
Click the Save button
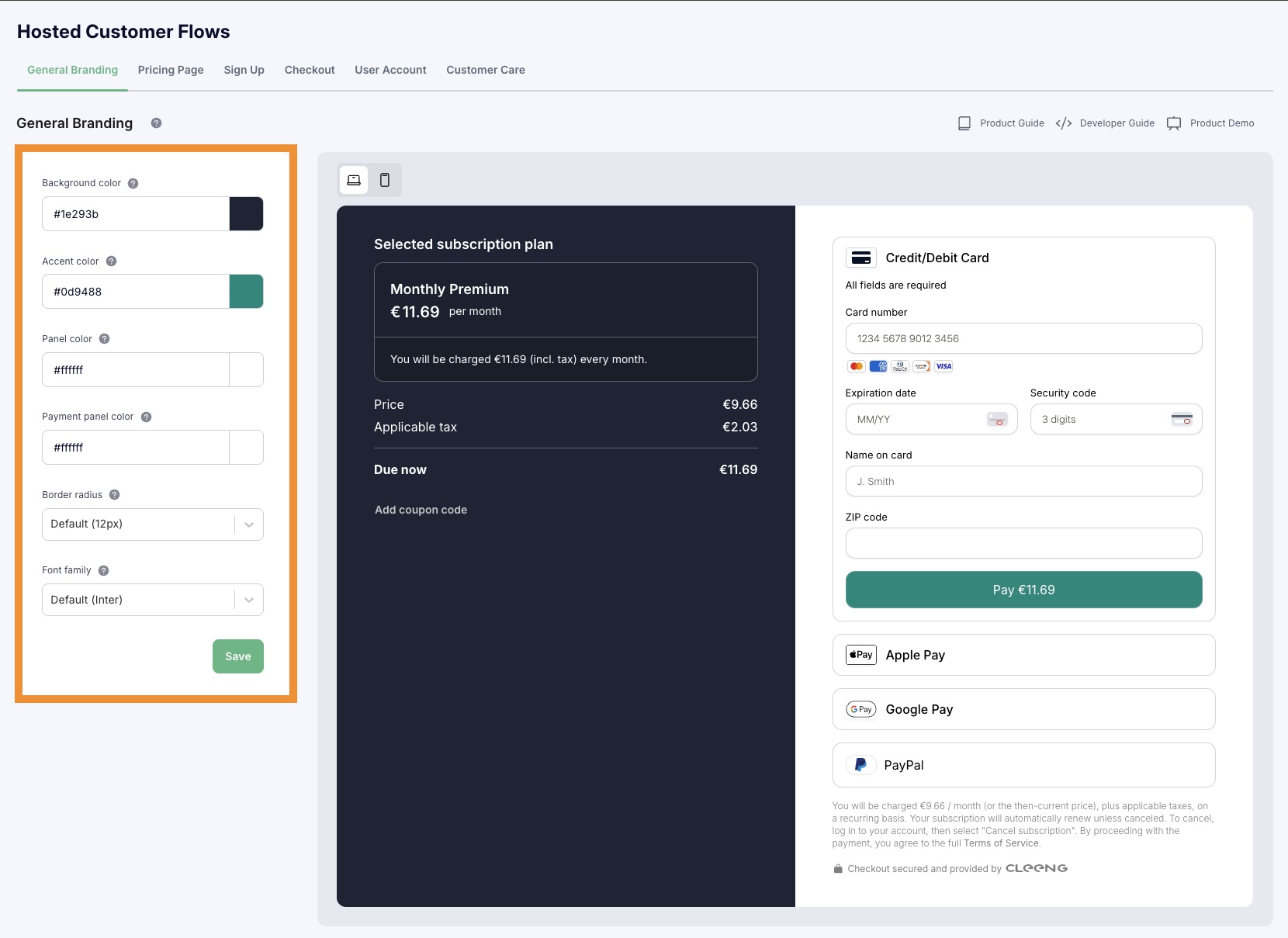pyautogui.click(x=238, y=656)
